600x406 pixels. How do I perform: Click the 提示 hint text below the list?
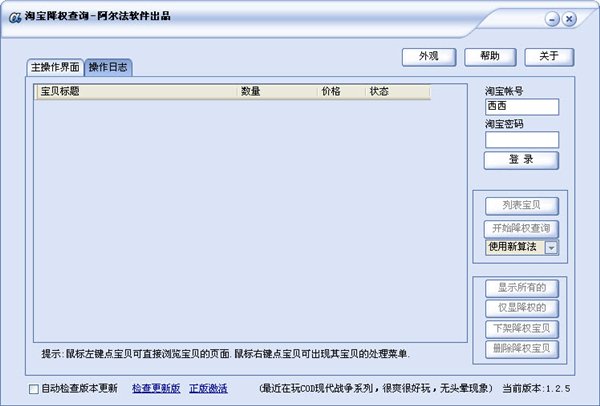(x=225, y=354)
